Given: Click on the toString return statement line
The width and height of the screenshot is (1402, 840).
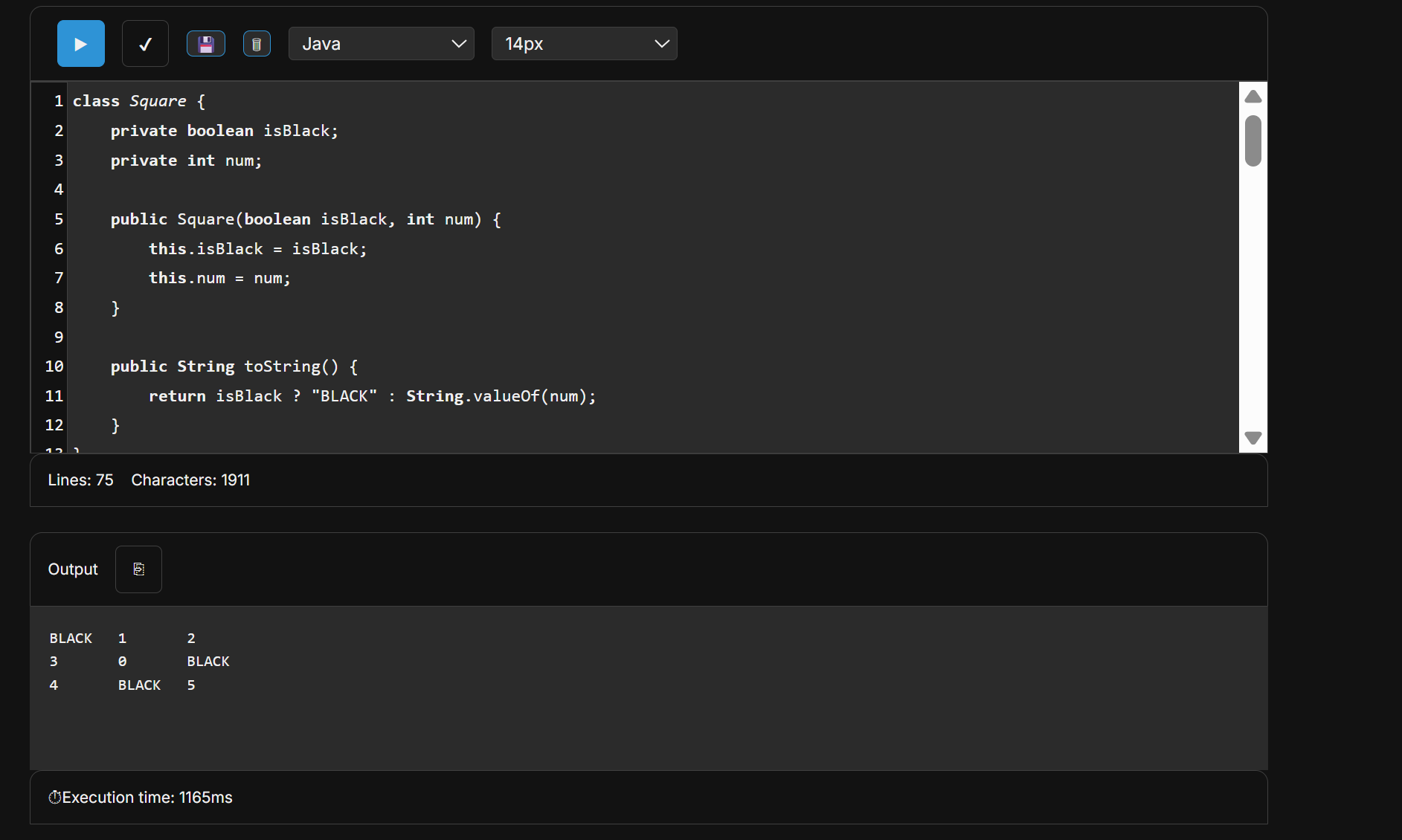Looking at the screenshot, I should (x=372, y=396).
